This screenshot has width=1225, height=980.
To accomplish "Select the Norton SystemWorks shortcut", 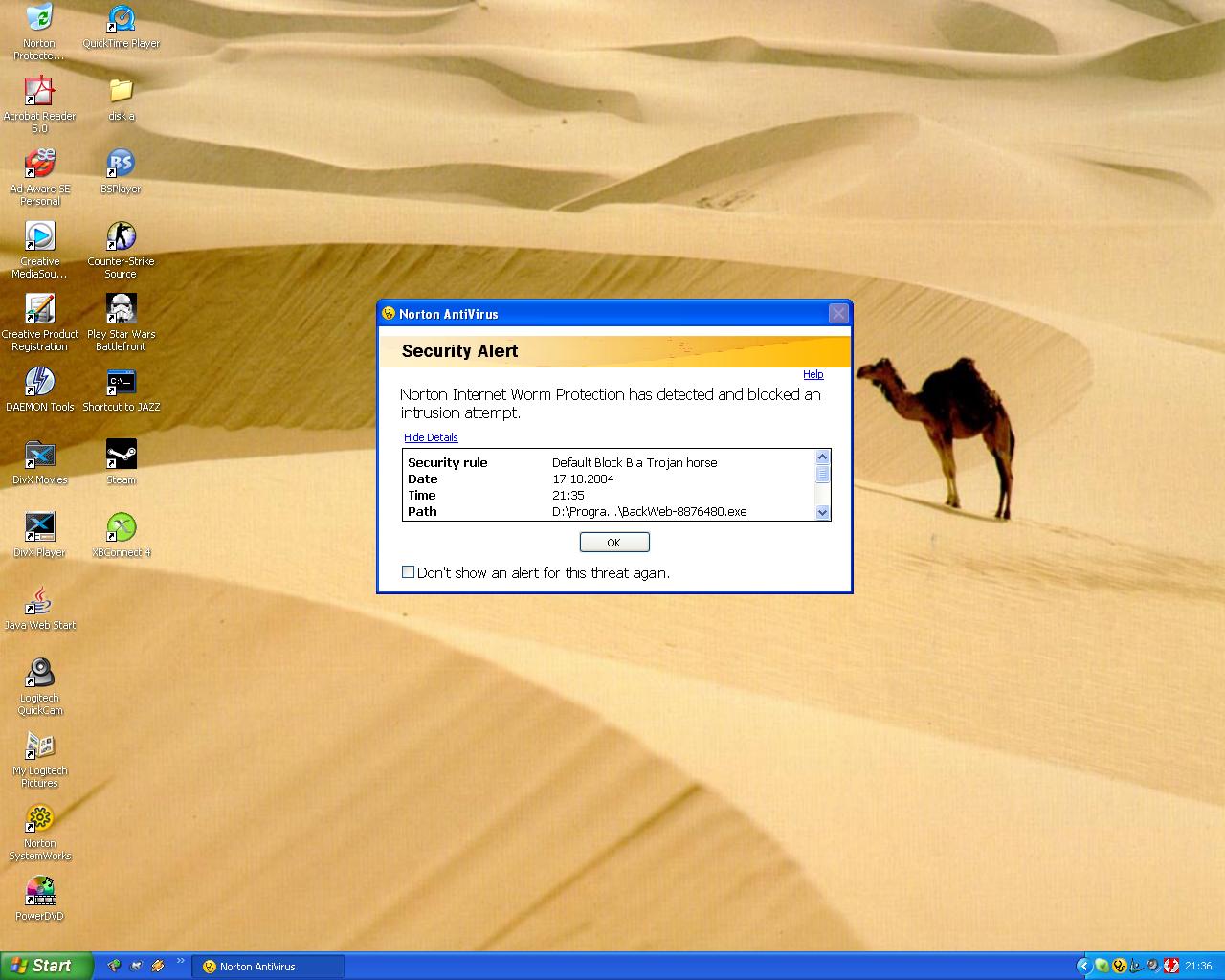I will click(x=39, y=831).
